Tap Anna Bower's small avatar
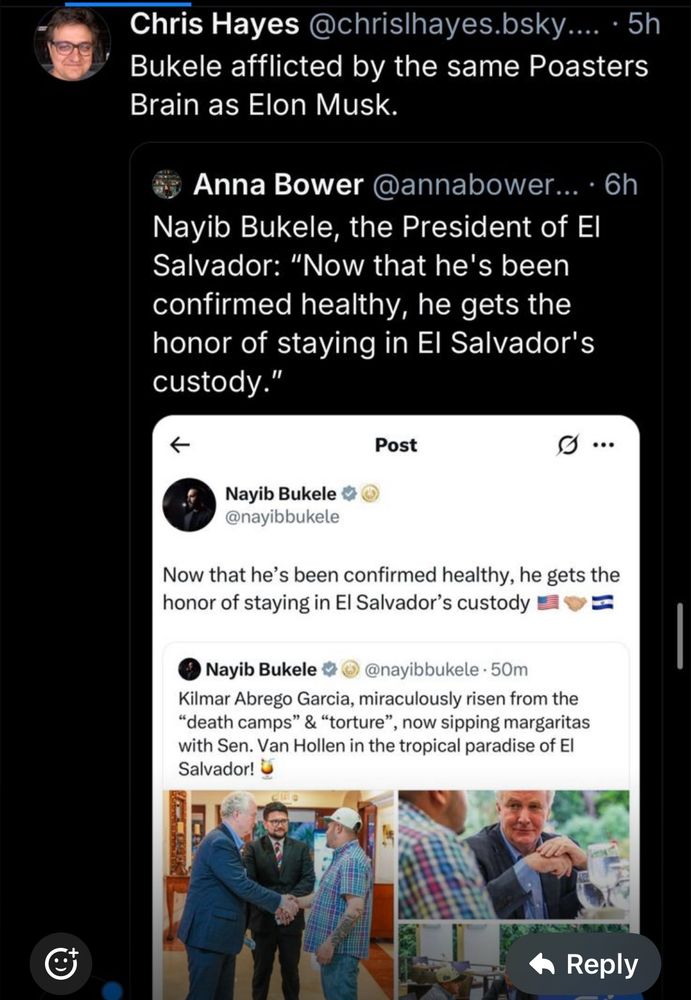The height and width of the screenshot is (1000, 691). [166, 185]
